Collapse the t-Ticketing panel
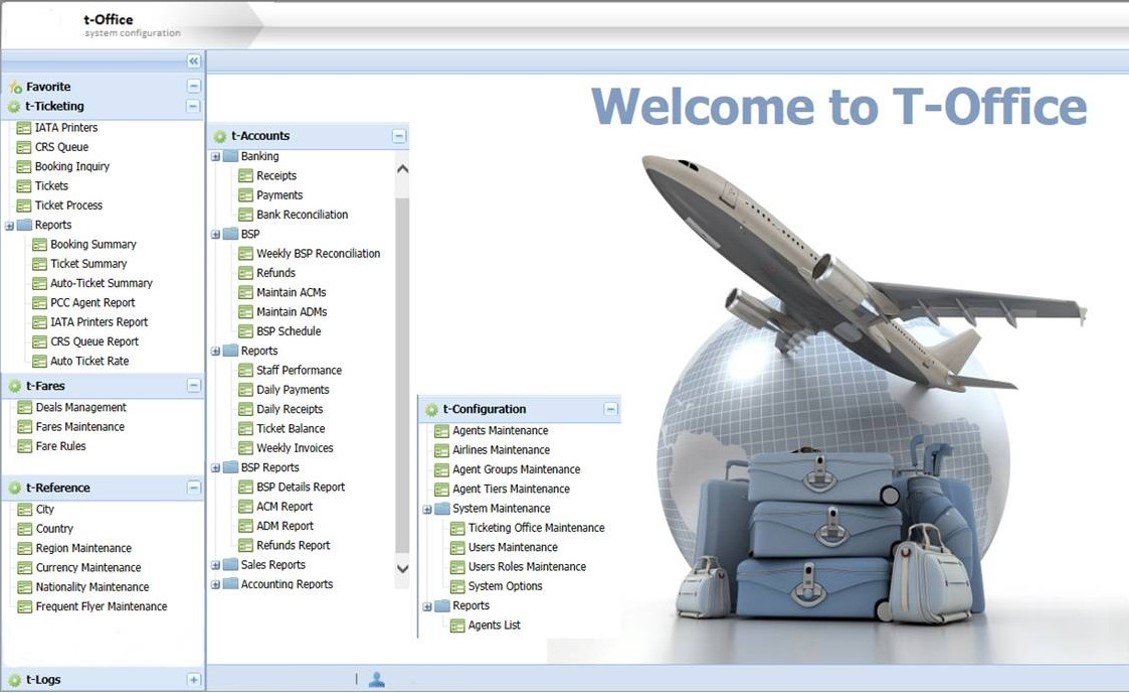This screenshot has width=1129, height=693. coord(193,107)
